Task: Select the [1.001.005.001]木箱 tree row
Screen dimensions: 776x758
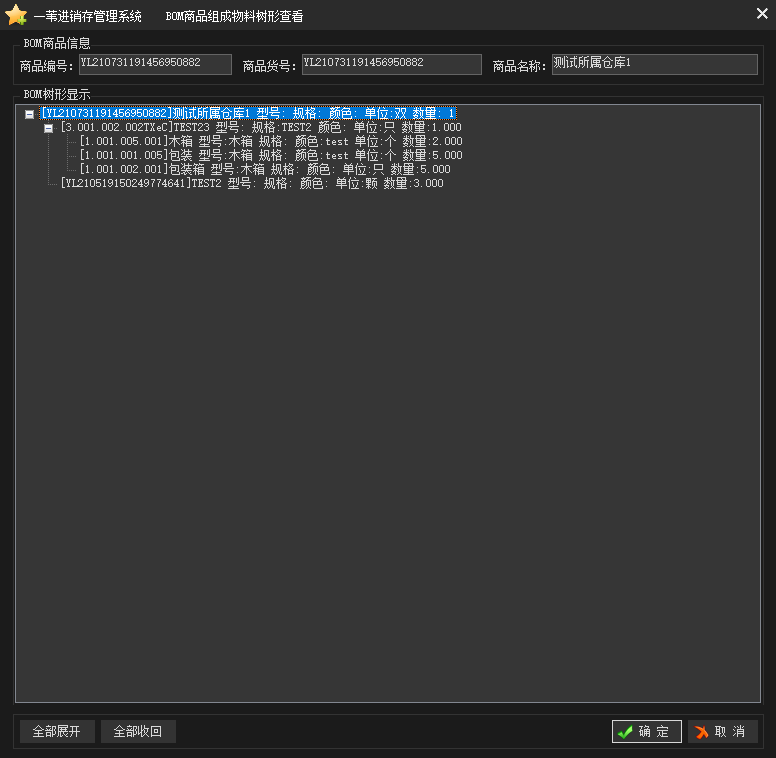Action: coord(271,142)
